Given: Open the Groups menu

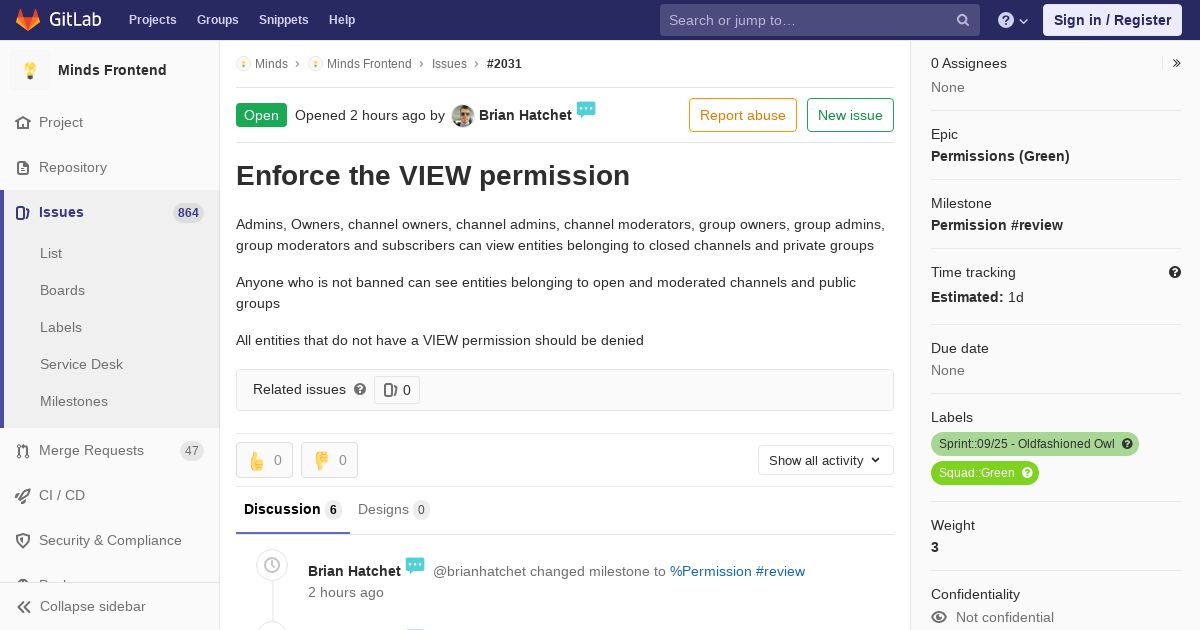Looking at the screenshot, I should pos(218,20).
